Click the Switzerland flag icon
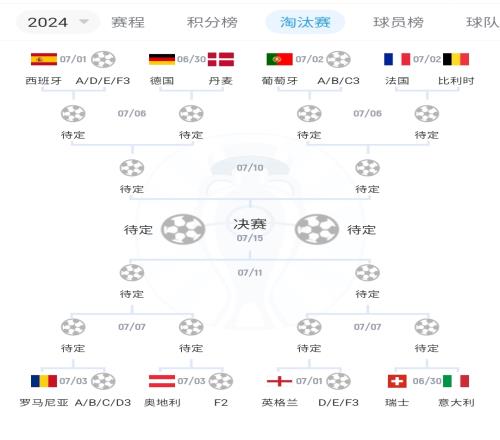 coord(397,381)
